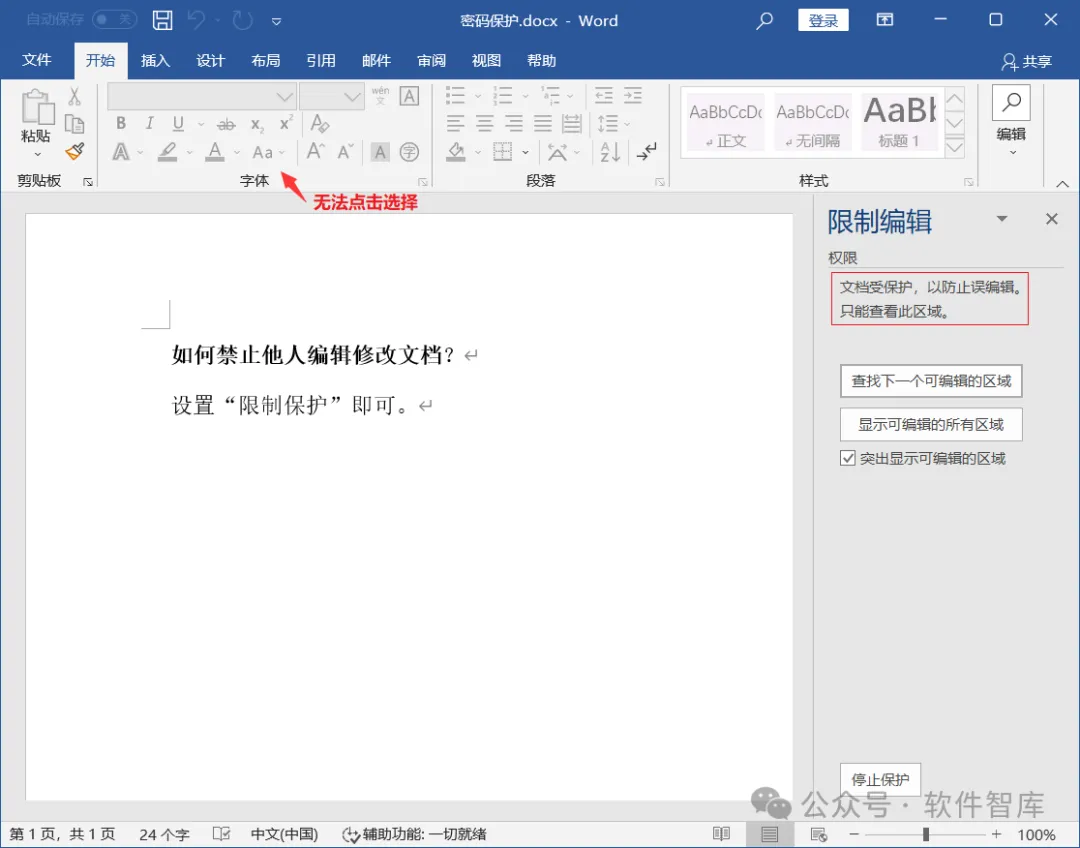This screenshot has height=848, width=1080.
Task: Toggle Italic formatting
Action: pos(149,123)
